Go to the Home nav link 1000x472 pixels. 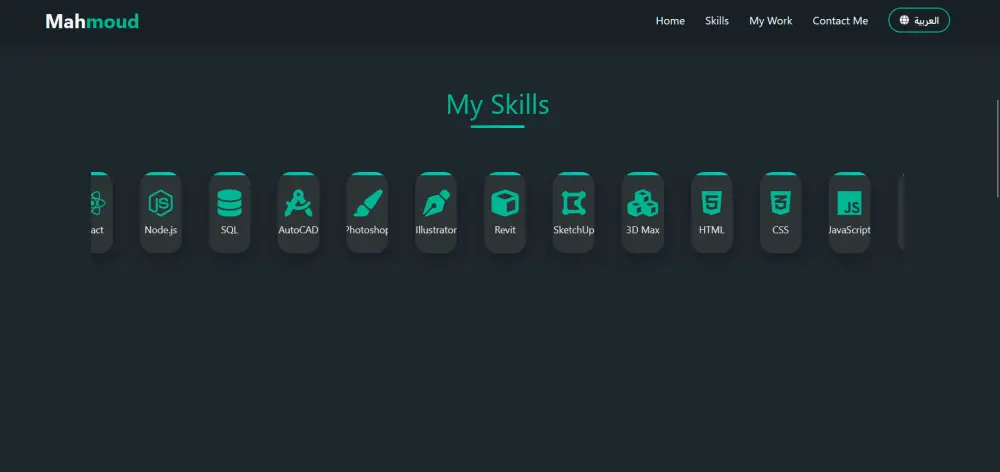[670, 21]
